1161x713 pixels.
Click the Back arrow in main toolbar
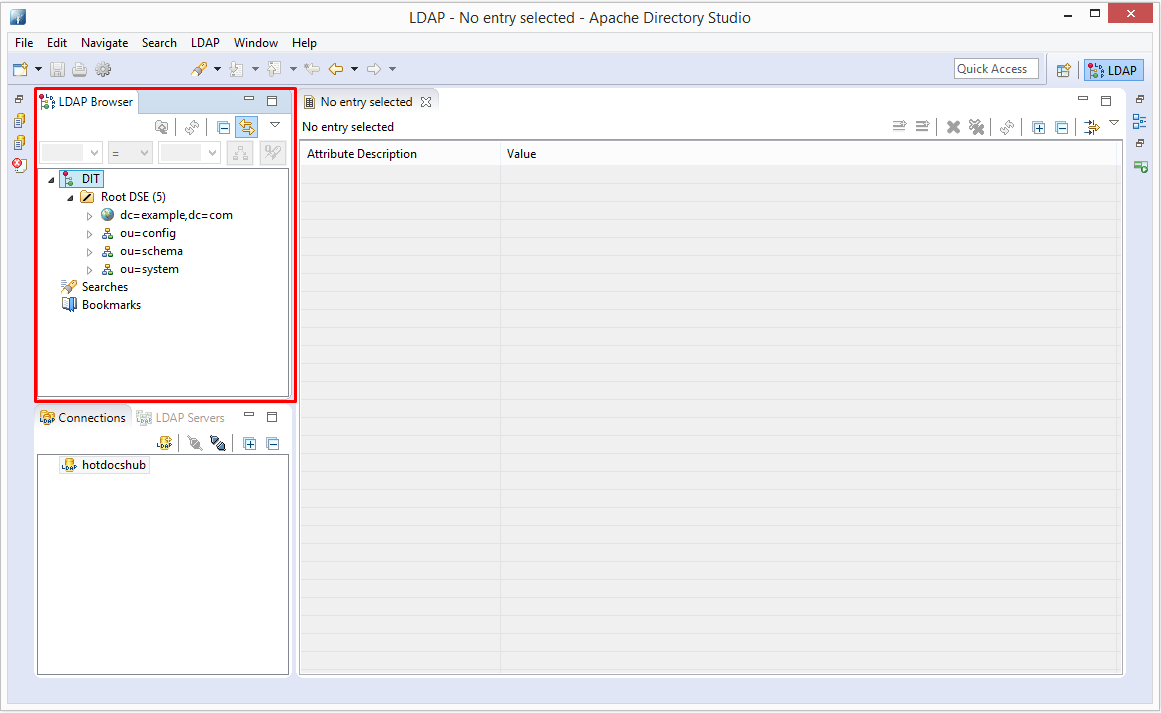pyautogui.click(x=336, y=69)
